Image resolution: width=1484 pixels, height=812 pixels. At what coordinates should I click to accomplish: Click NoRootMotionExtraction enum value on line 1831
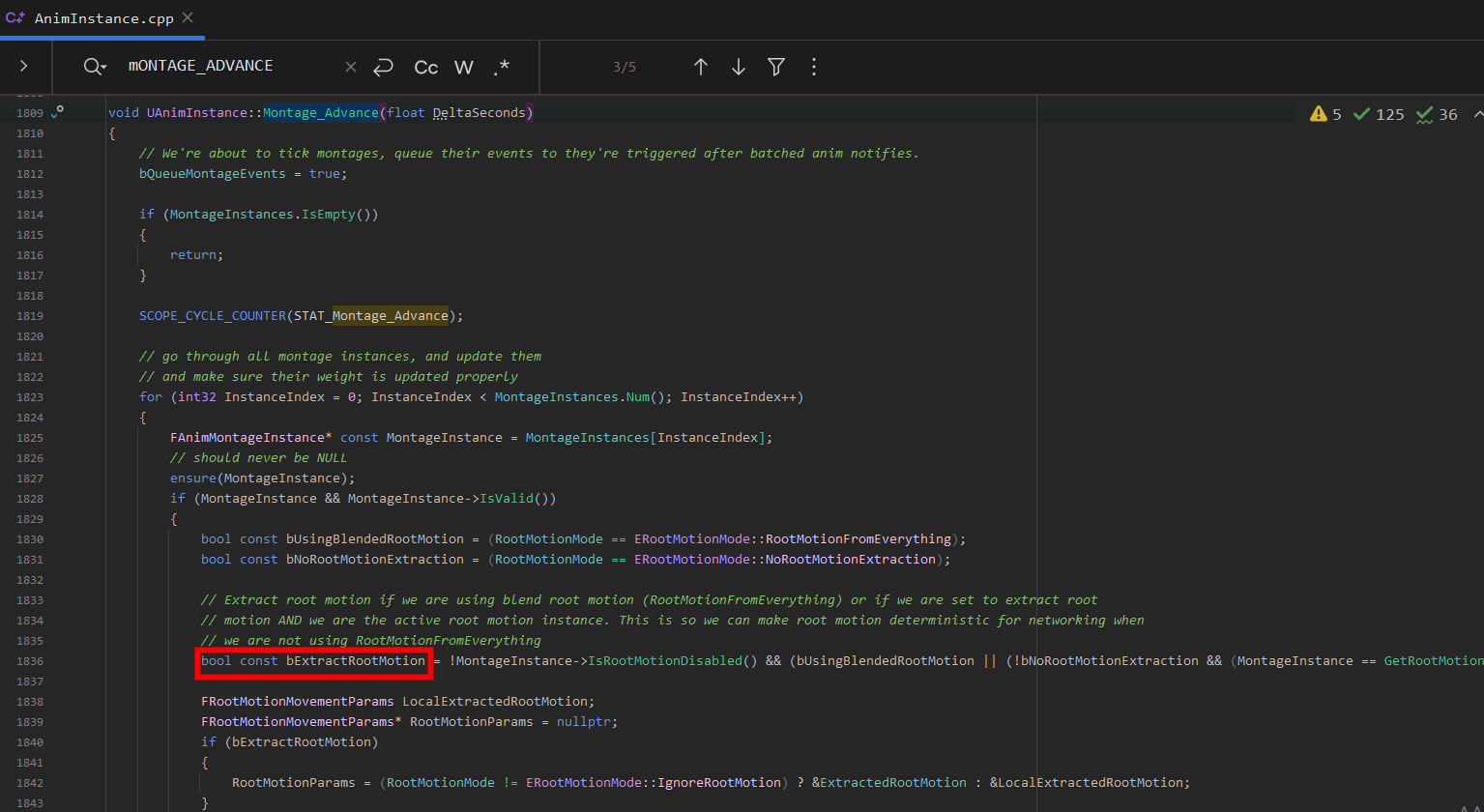(851, 560)
